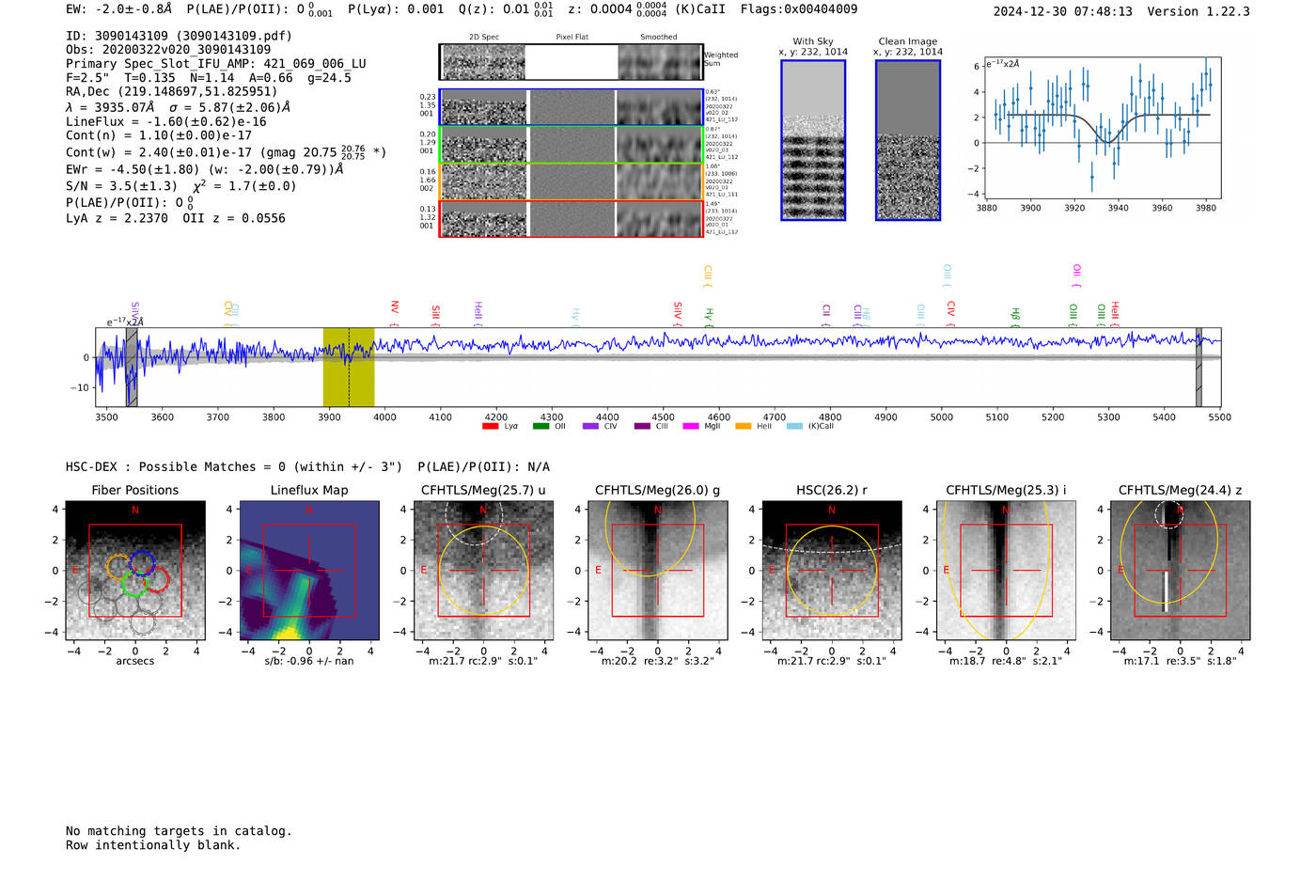Image resolution: width=1316 pixels, height=896 pixels.
Task: Open the CFHTLS/Meg(26.0) g image
Action: click(657, 570)
